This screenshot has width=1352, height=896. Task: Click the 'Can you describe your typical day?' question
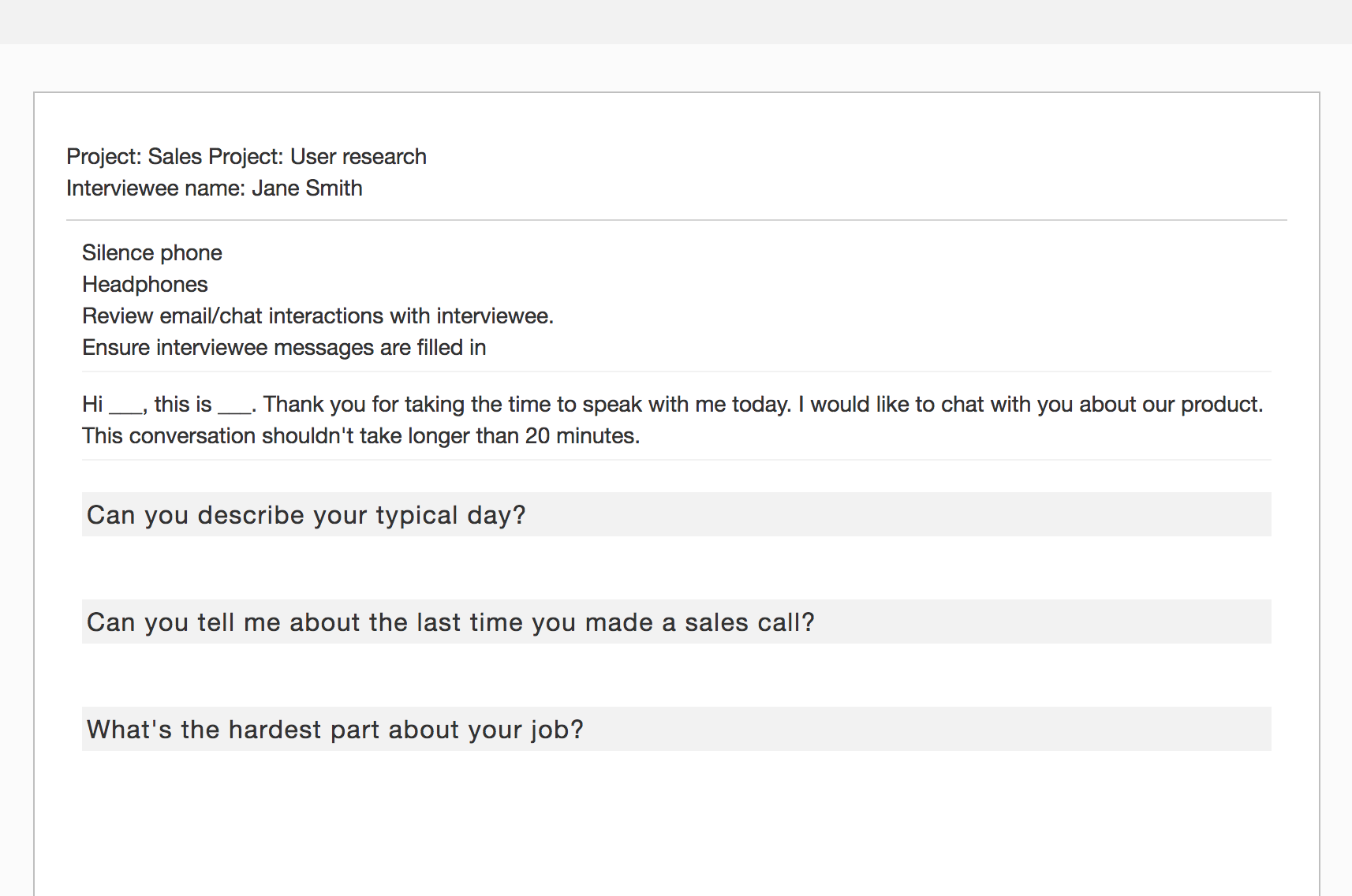point(676,514)
